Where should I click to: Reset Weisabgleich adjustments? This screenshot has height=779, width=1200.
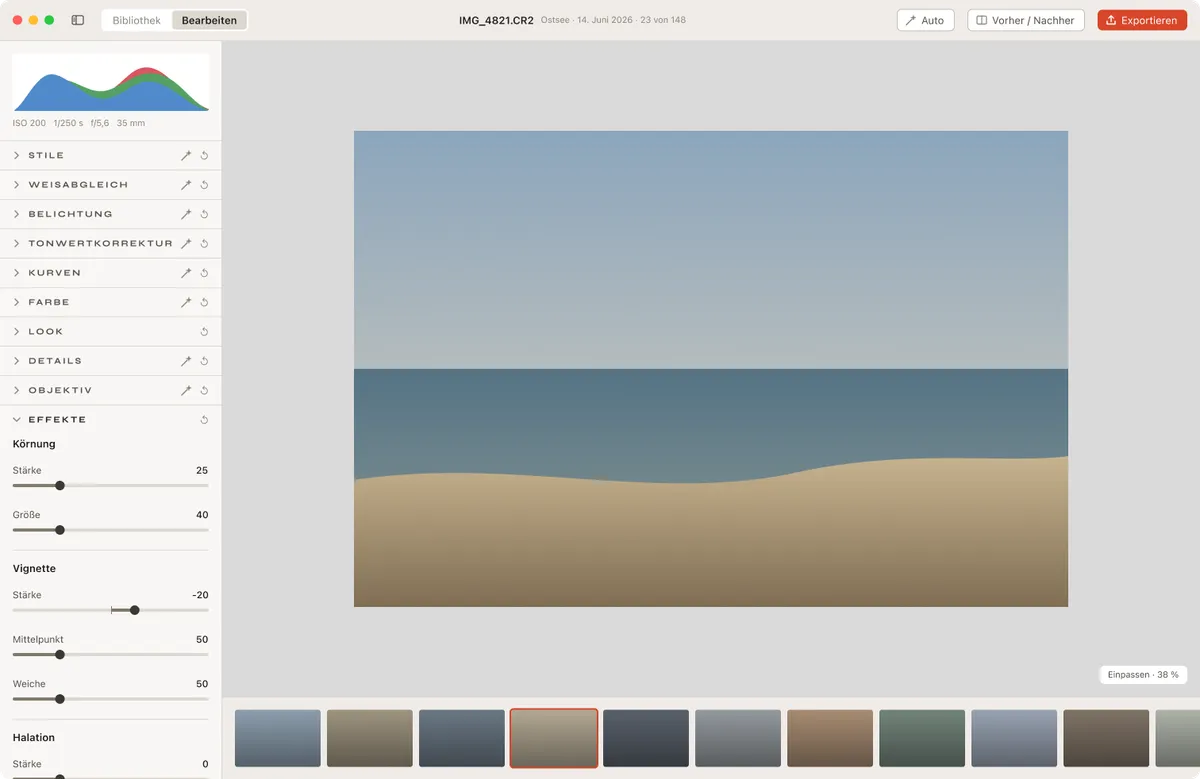click(x=204, y=185)
